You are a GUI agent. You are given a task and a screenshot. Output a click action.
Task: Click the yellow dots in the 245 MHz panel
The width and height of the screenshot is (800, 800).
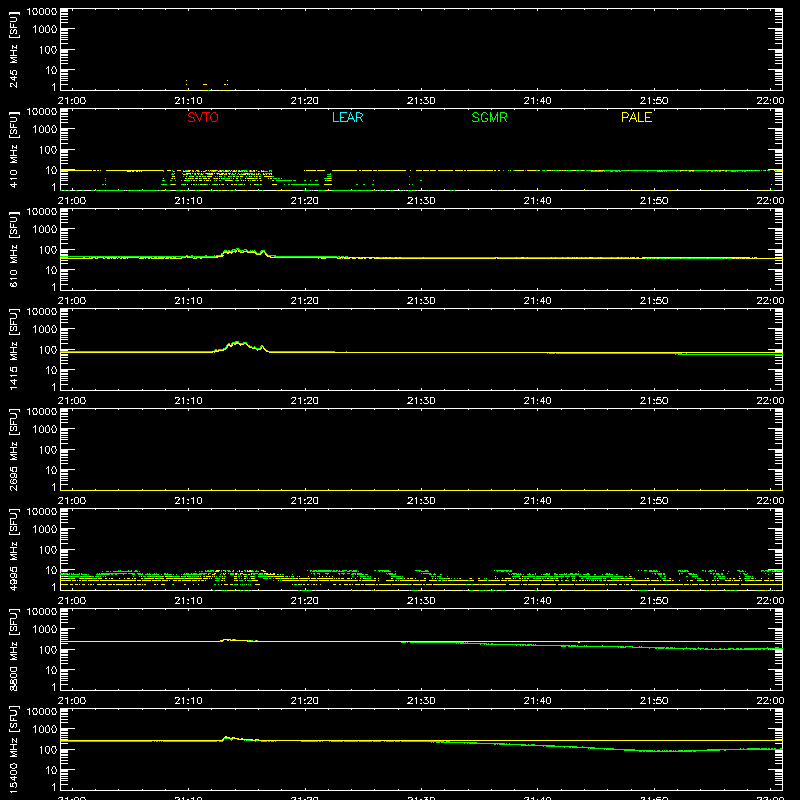coord(207,84)
